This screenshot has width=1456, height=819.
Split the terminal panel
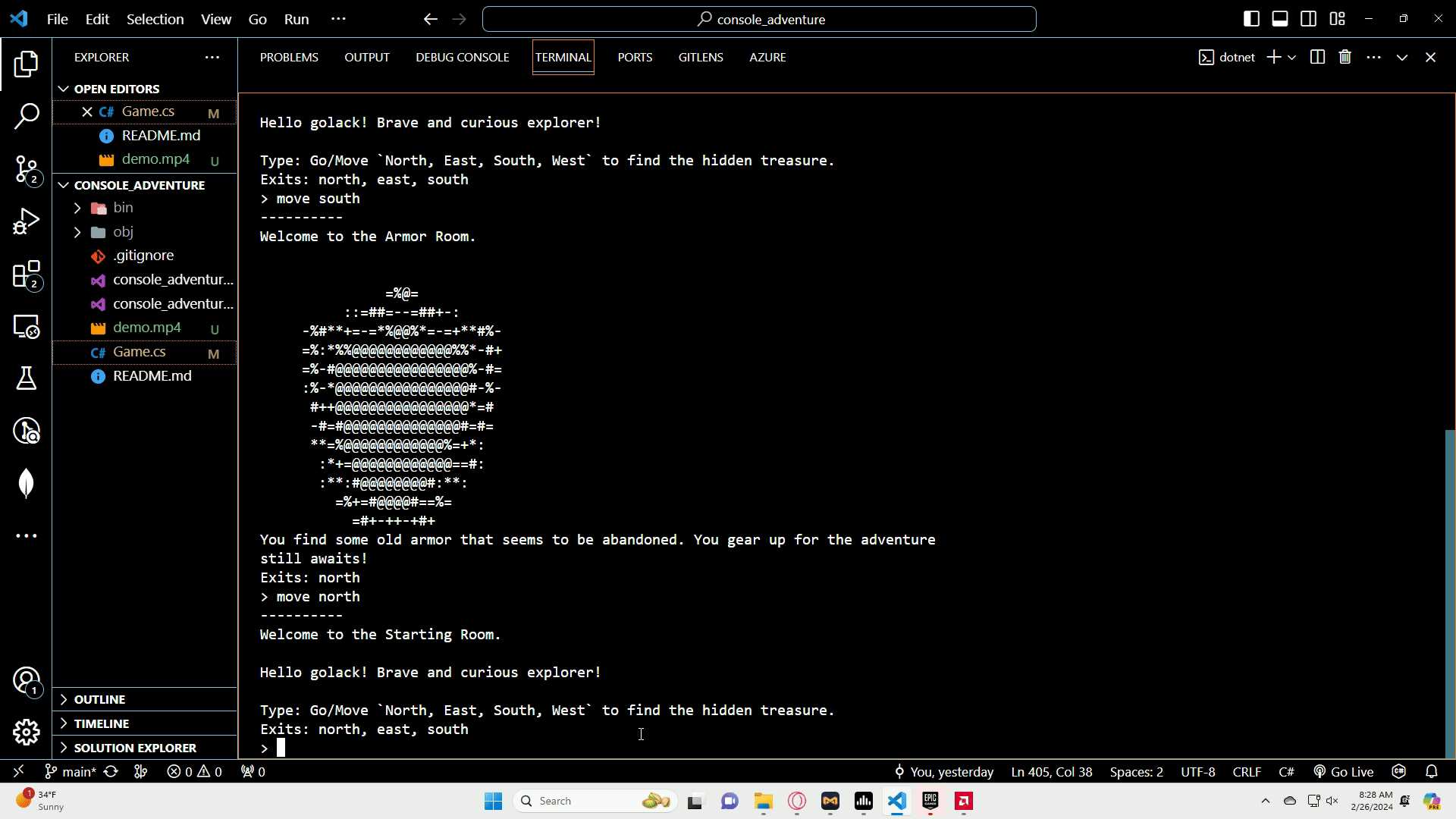tap(1317, 58)
